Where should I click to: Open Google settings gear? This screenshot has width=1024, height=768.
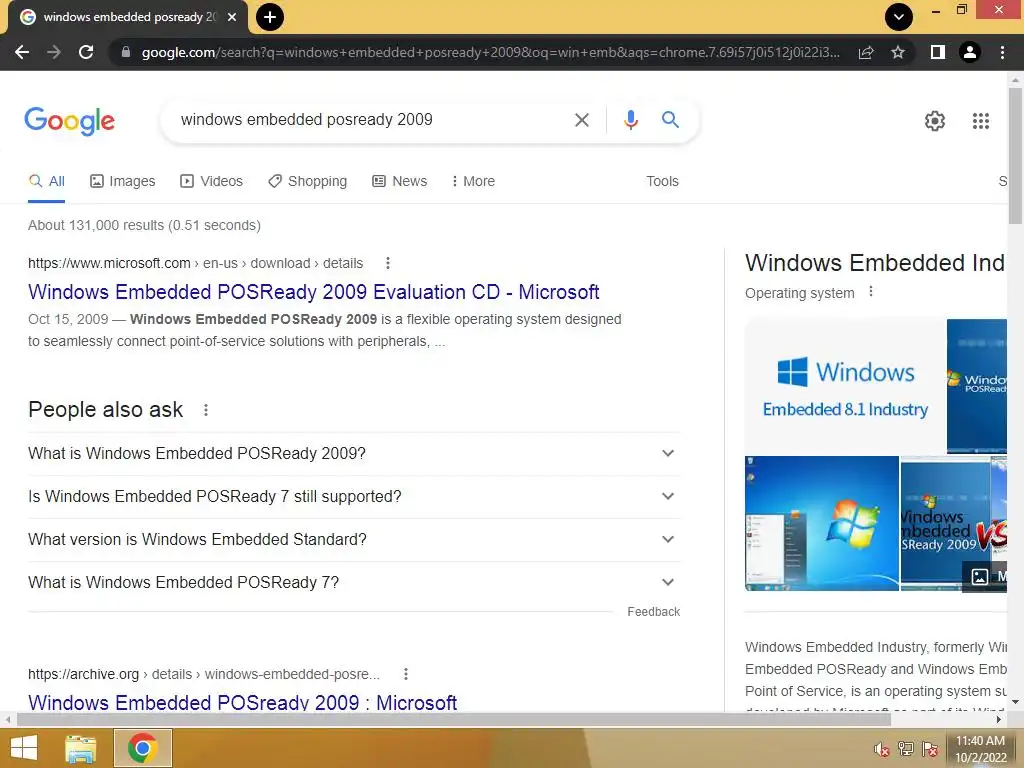point(935,121)
